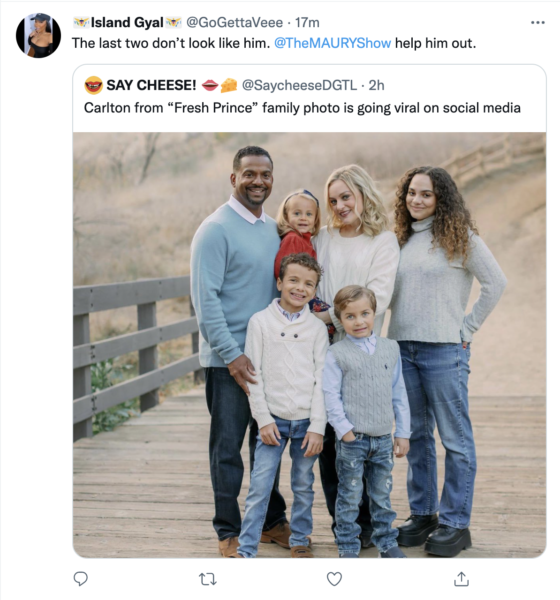Open the retweet options icon
This screenshot has width=560, height=600.
point(208,579)
